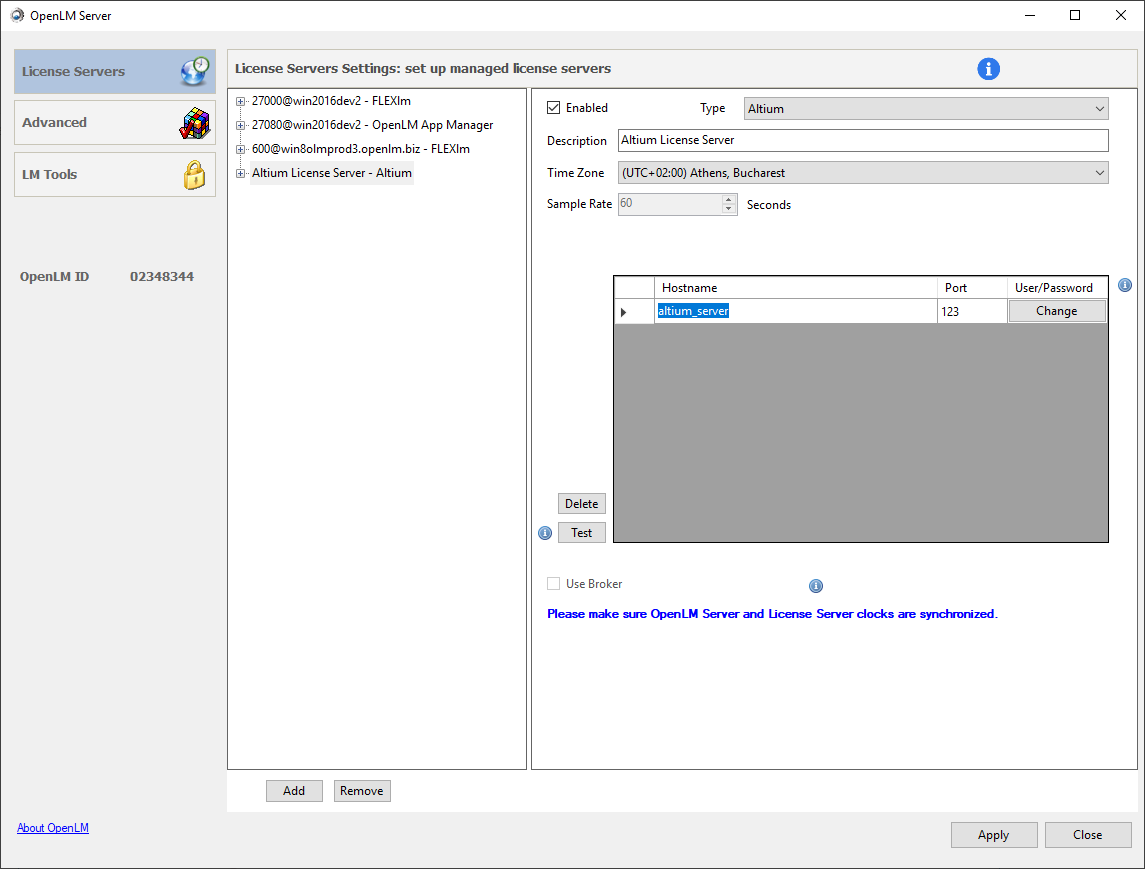Click the Apply button
The image size is (1145, 869).
[x=993, y=835]
